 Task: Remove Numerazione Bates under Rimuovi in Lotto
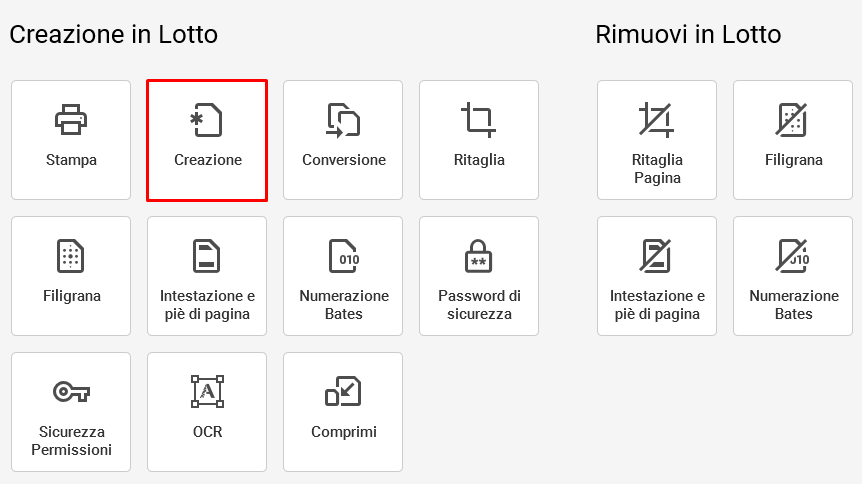pyautogui.click(x=793, y=276)
